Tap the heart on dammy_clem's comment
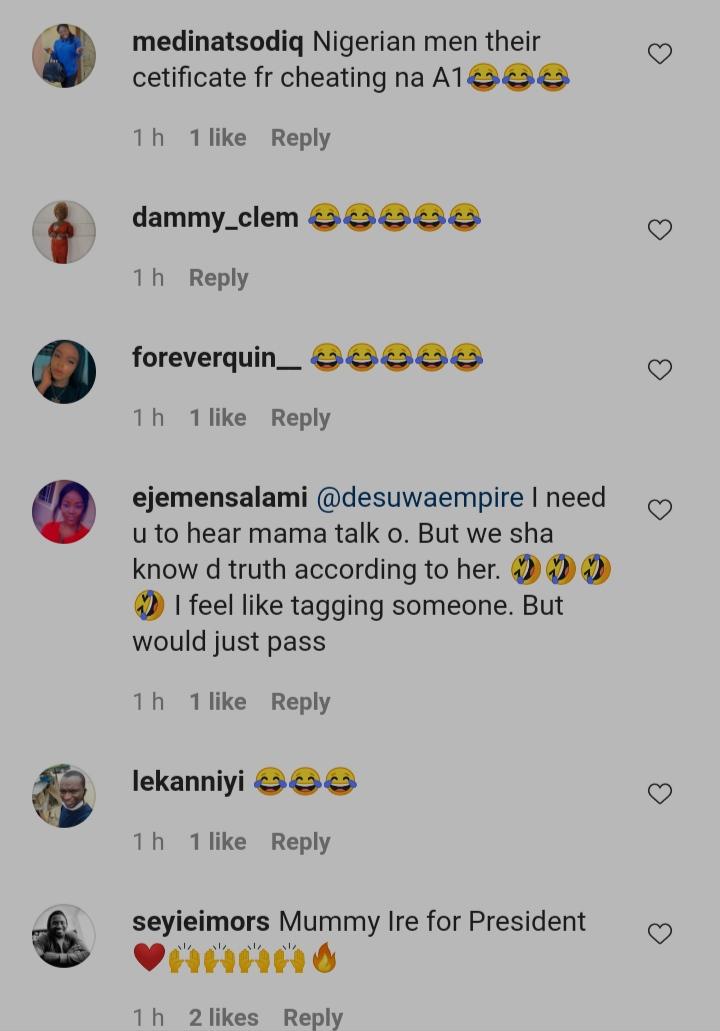This screenshot has width=720, height=1031. pyautogui.click(x=660, y=230)
